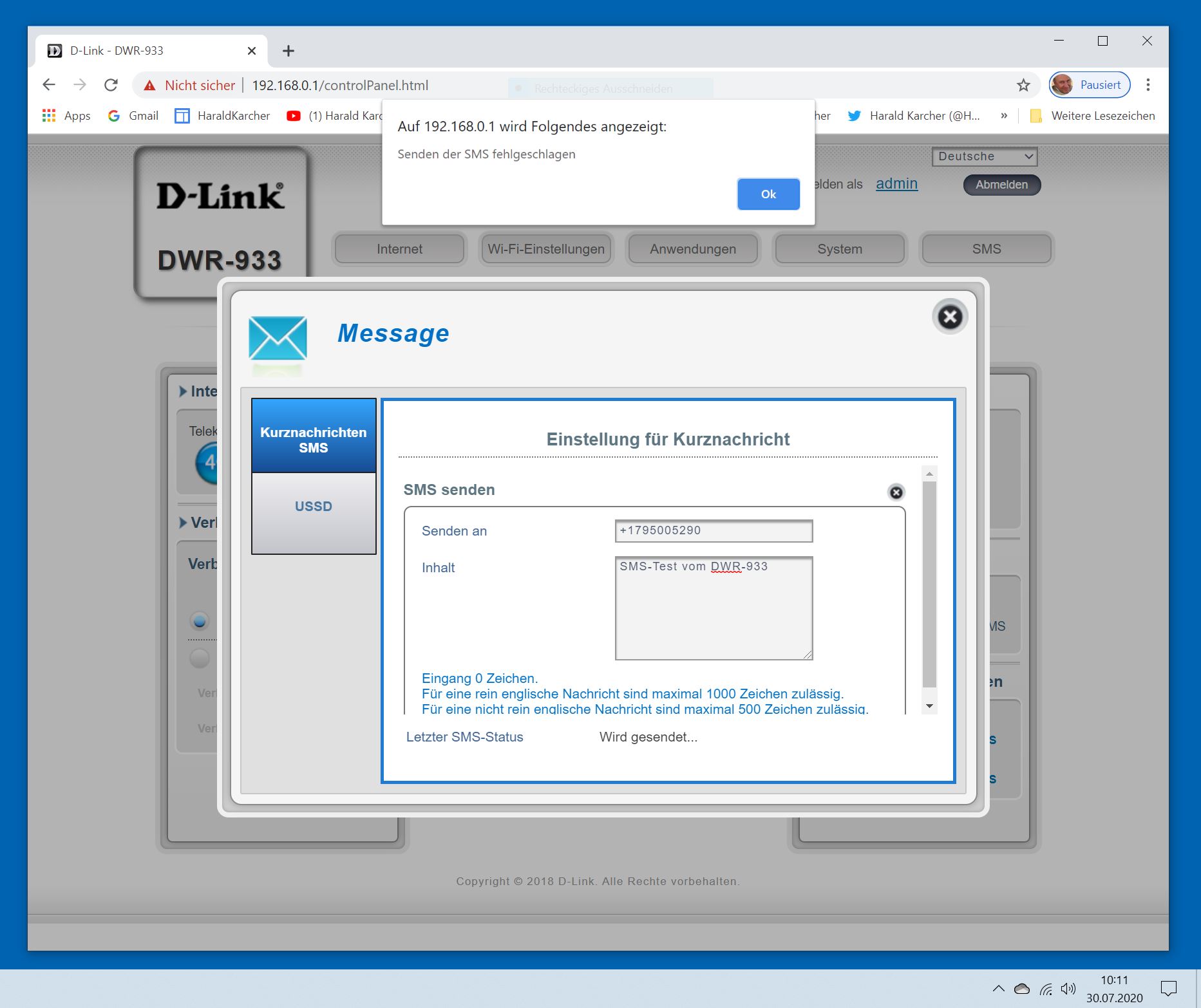Click the envelope Message icon
Screen dimensions: 1201x1008
pos(278,338)
